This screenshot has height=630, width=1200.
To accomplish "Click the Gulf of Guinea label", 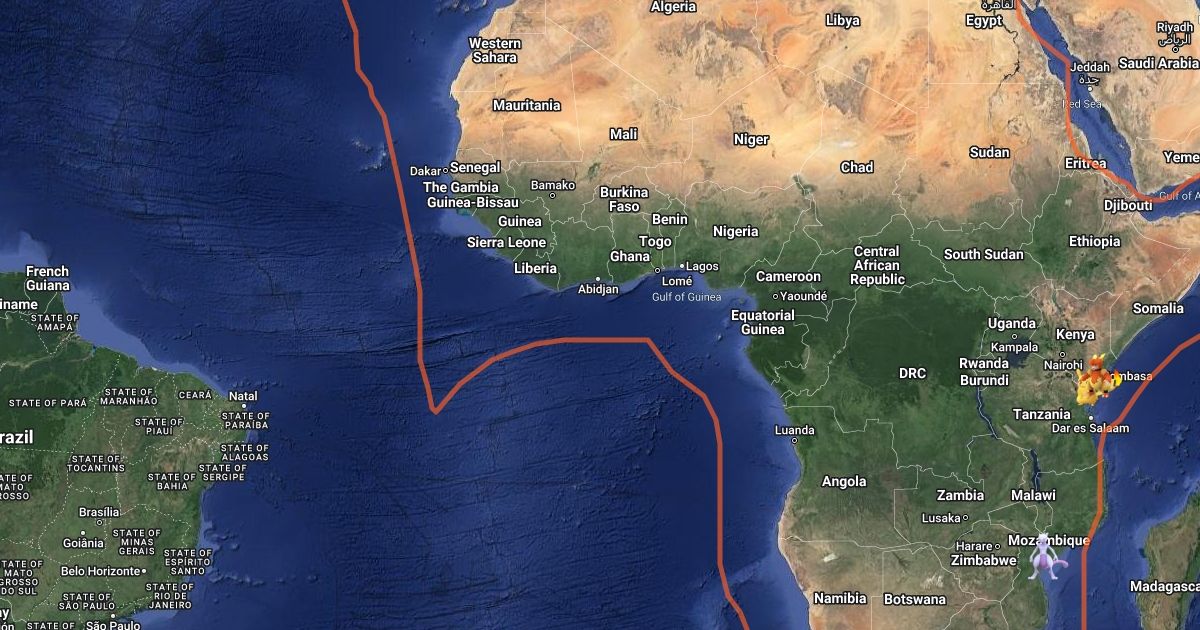I will click(686, 297).
